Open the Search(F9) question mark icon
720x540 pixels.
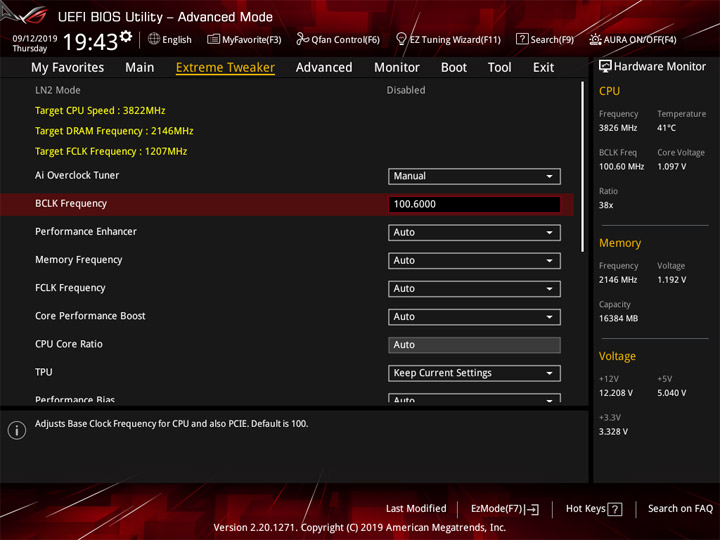[x=522, y=39]
